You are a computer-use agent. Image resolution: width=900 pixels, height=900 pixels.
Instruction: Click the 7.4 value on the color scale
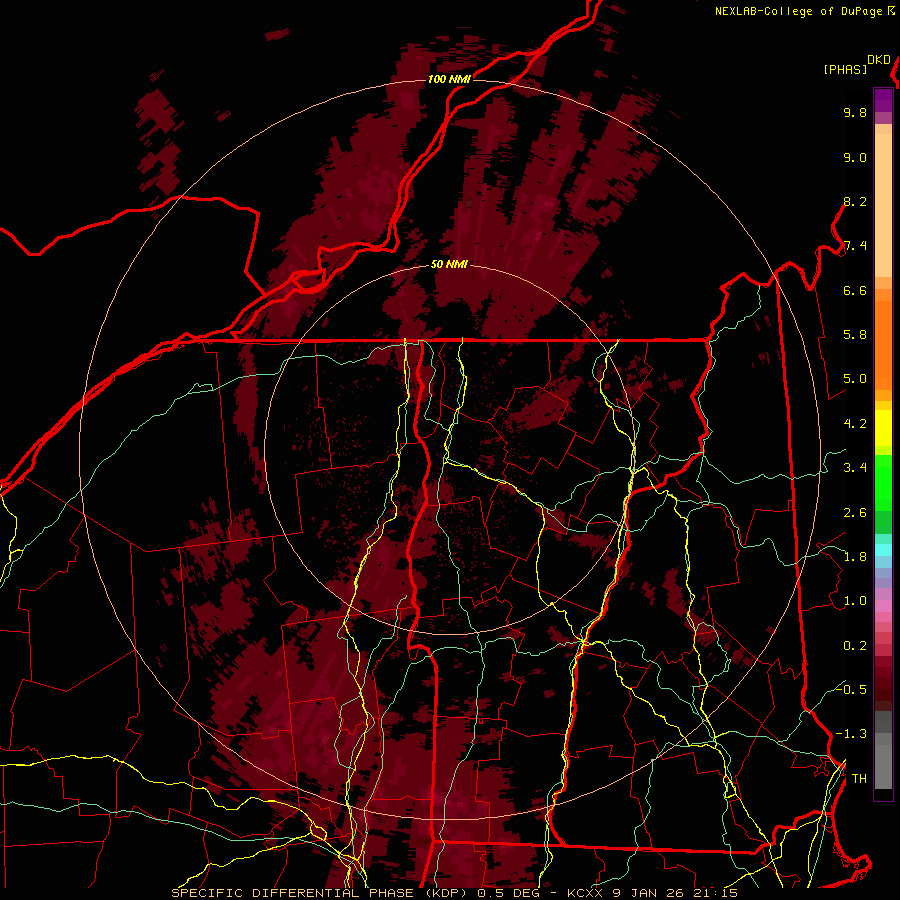(855, 246)
